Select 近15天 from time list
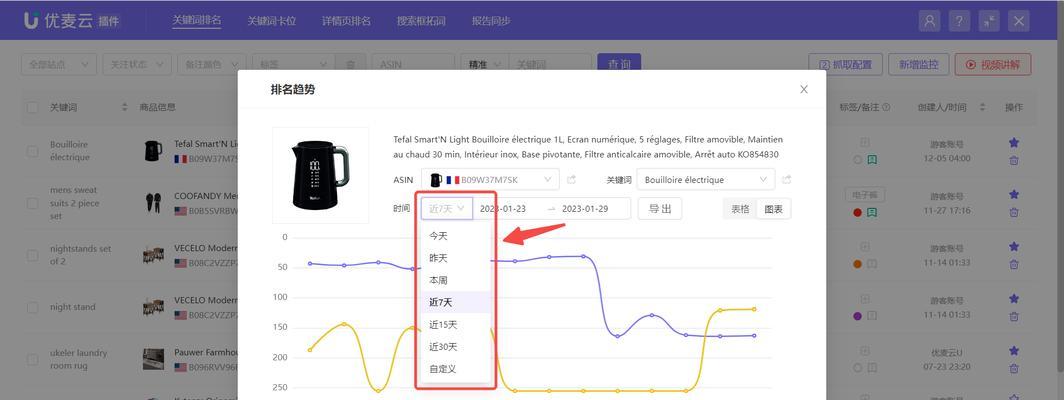 click(456, 325)
